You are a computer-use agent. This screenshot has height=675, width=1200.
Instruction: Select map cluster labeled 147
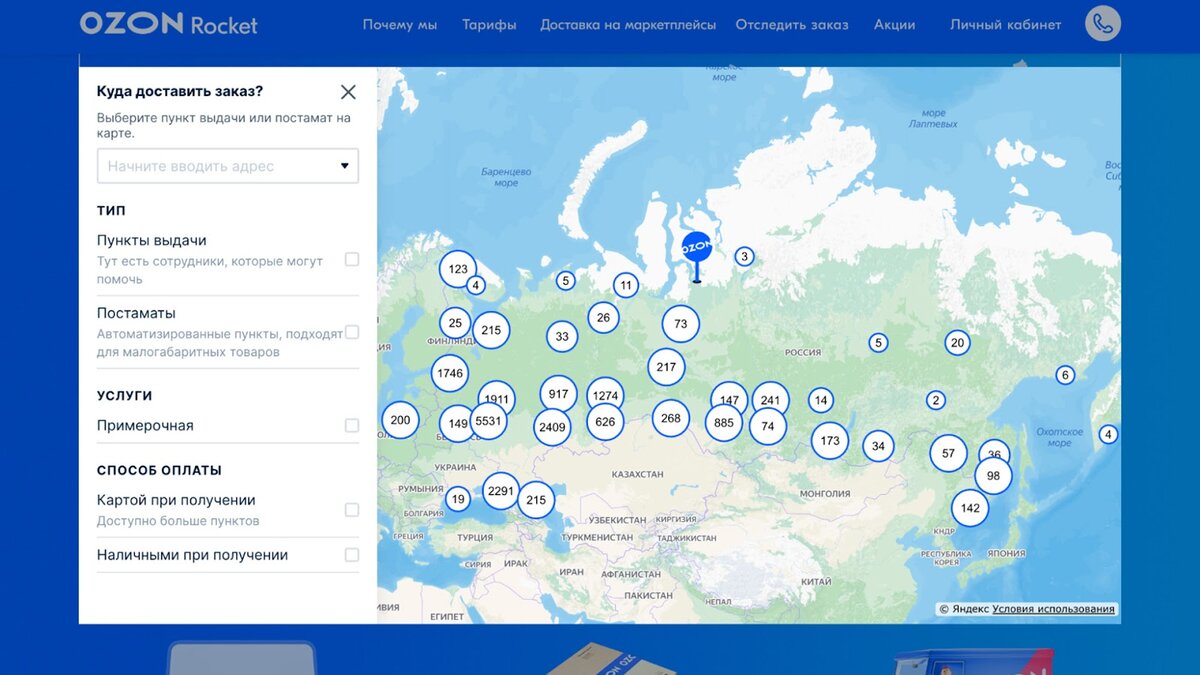(729, 400)
